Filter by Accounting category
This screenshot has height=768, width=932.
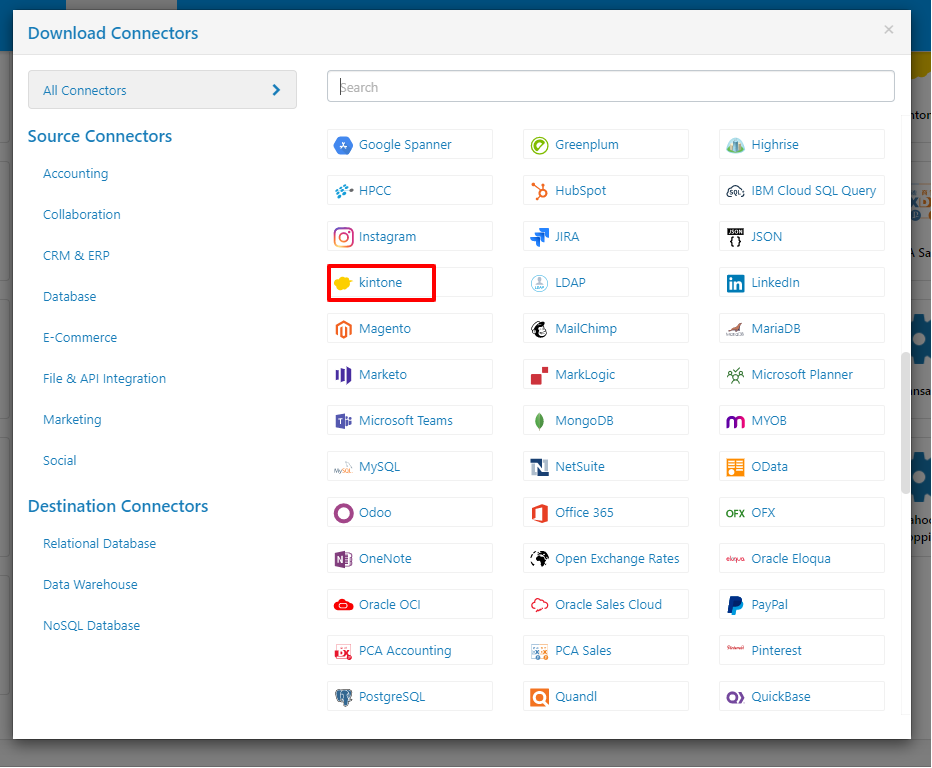[x=75, y=174]
